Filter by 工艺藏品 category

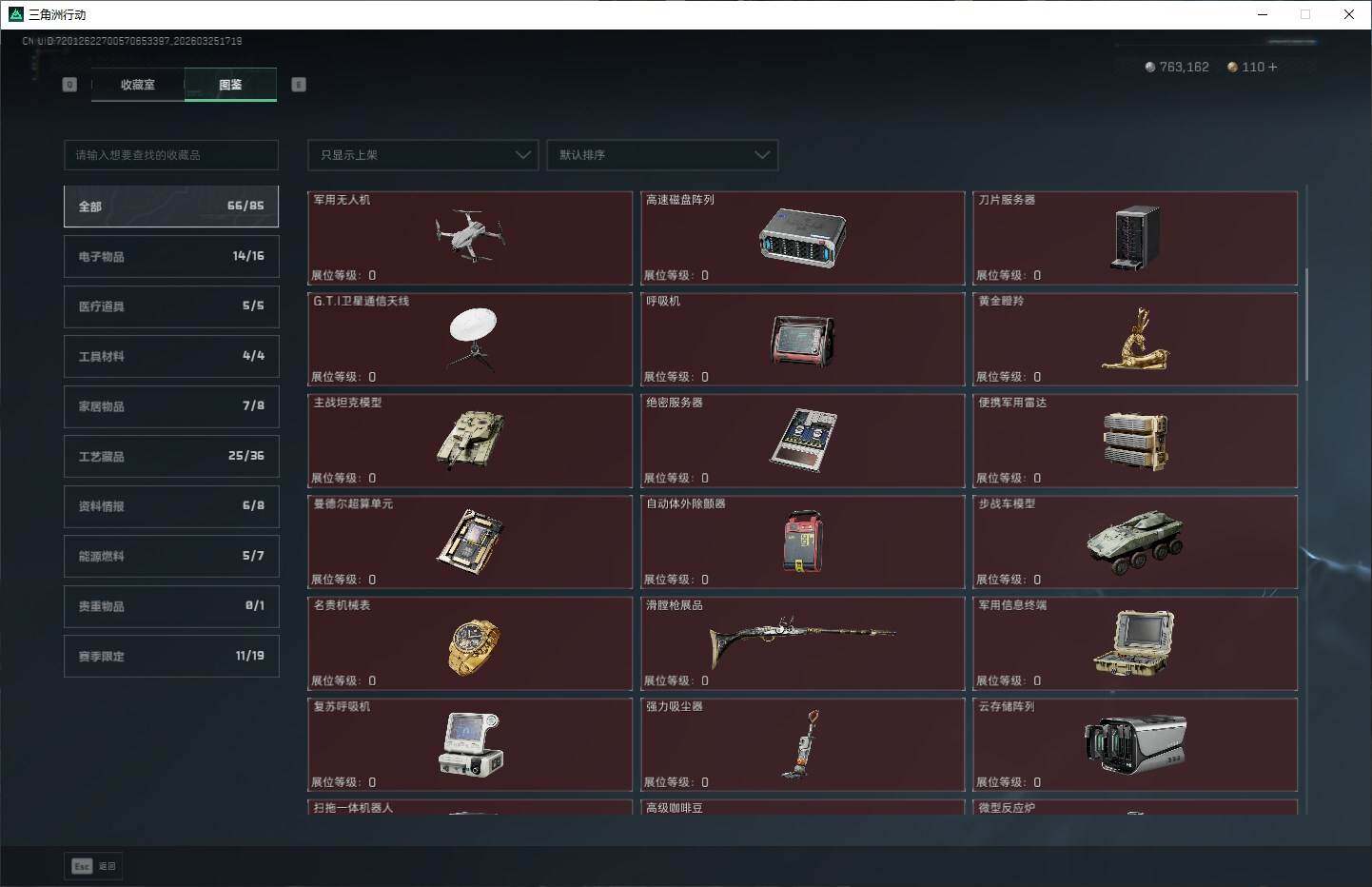171,456
